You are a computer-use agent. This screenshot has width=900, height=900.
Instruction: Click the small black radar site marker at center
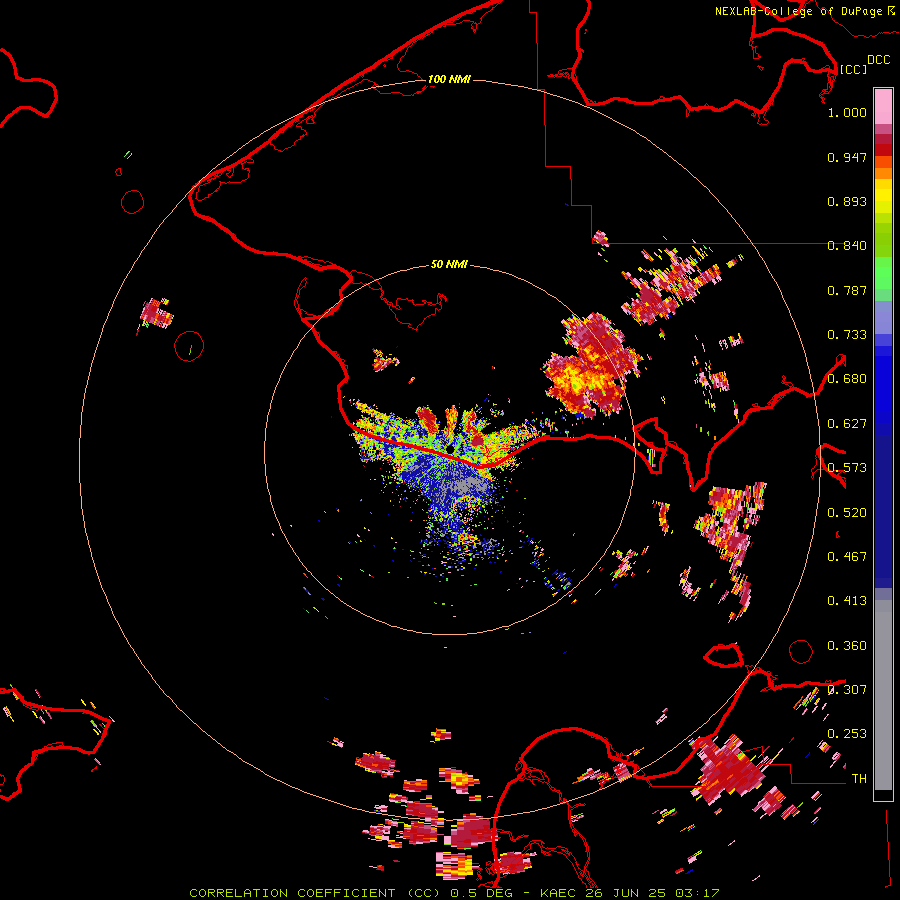(451, 449)
